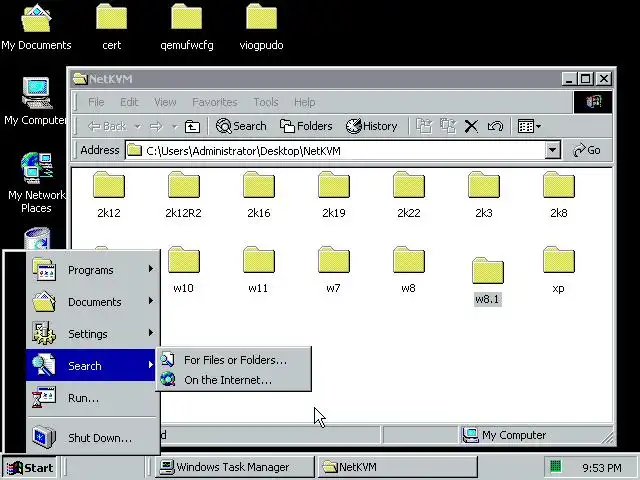Open the 2k12 folder
640x480 pixels.
pyautogui.click(x=109, y=195)
